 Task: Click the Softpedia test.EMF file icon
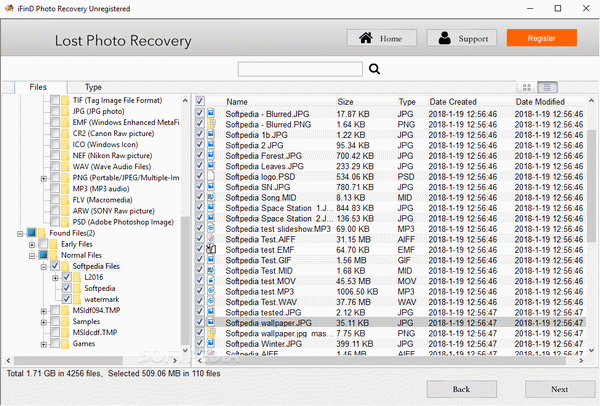[211, 249]
